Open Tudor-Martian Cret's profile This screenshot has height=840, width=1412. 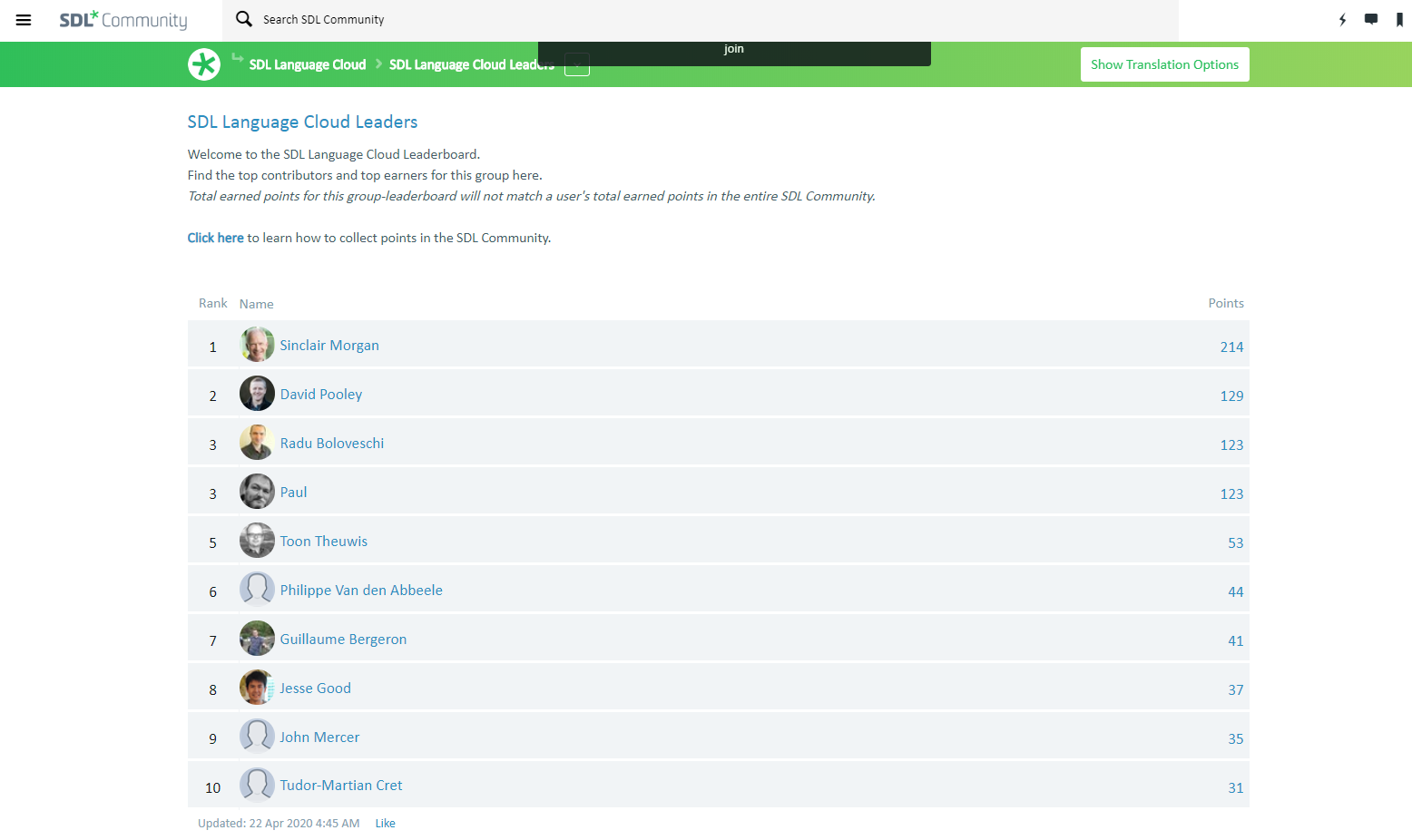point(341,786)
